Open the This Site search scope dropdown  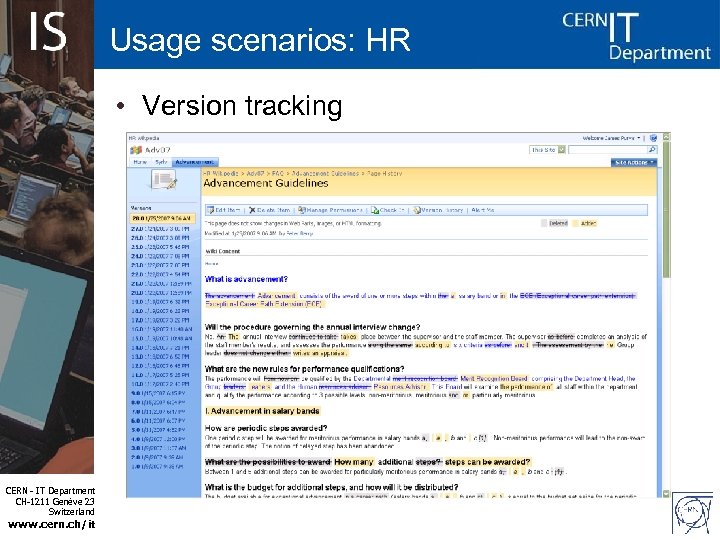[x=548, y=150]
